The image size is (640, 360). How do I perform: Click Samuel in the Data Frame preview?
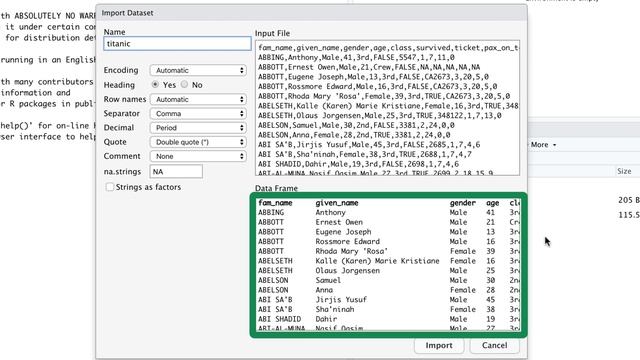[328, 280]
